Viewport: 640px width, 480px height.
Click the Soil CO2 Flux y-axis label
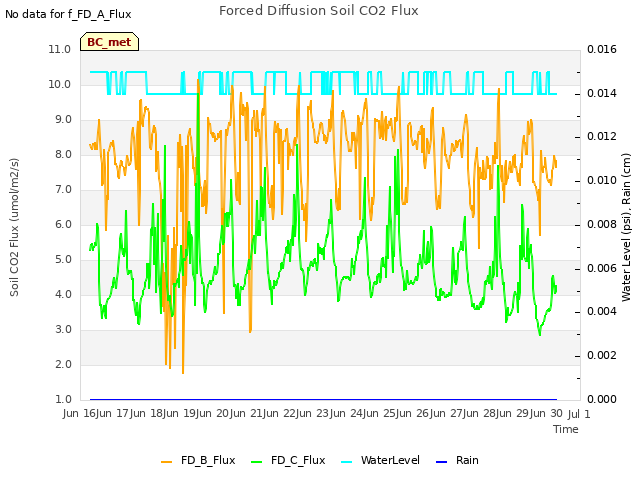pos(14,227)
